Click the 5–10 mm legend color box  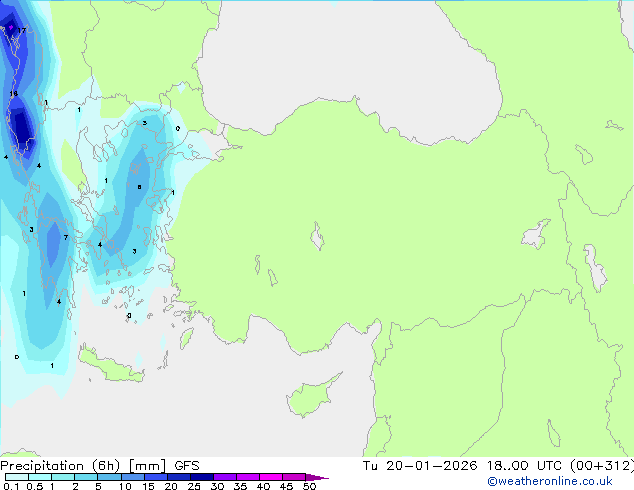coord(109,477)
